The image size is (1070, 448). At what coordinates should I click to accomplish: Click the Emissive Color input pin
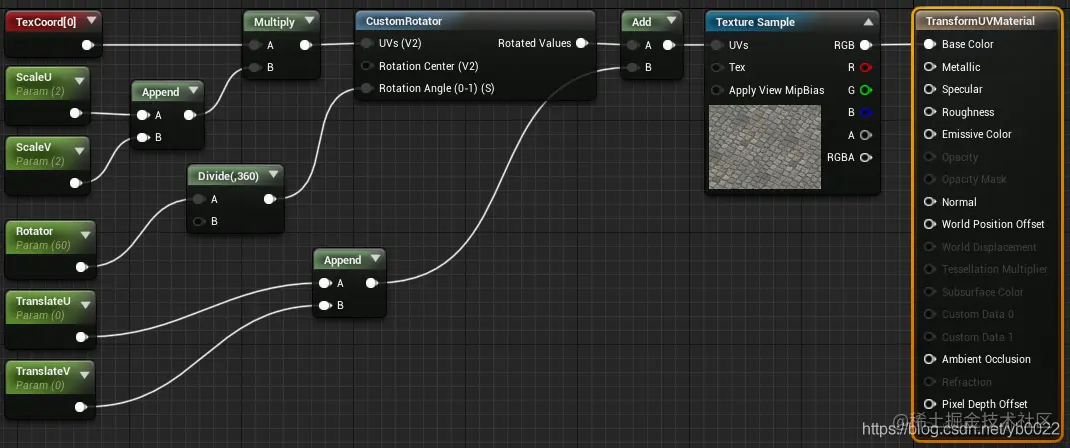[929, 134]
